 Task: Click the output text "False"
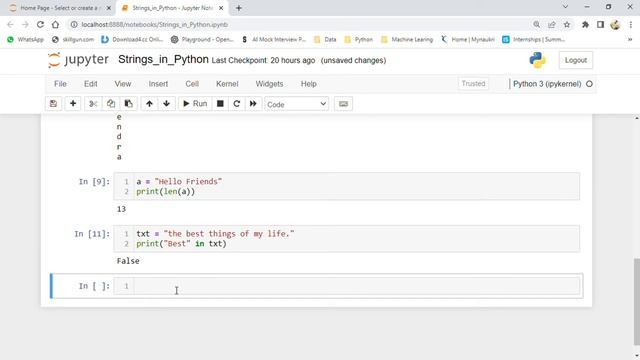(x=128, y=261)
